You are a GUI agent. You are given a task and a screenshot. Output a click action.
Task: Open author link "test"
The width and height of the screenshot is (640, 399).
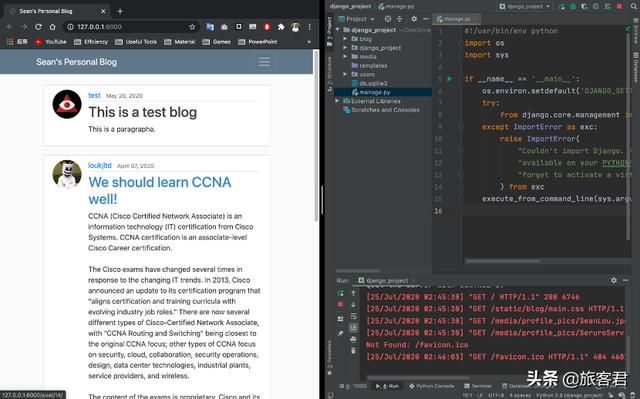click(94, 95)
